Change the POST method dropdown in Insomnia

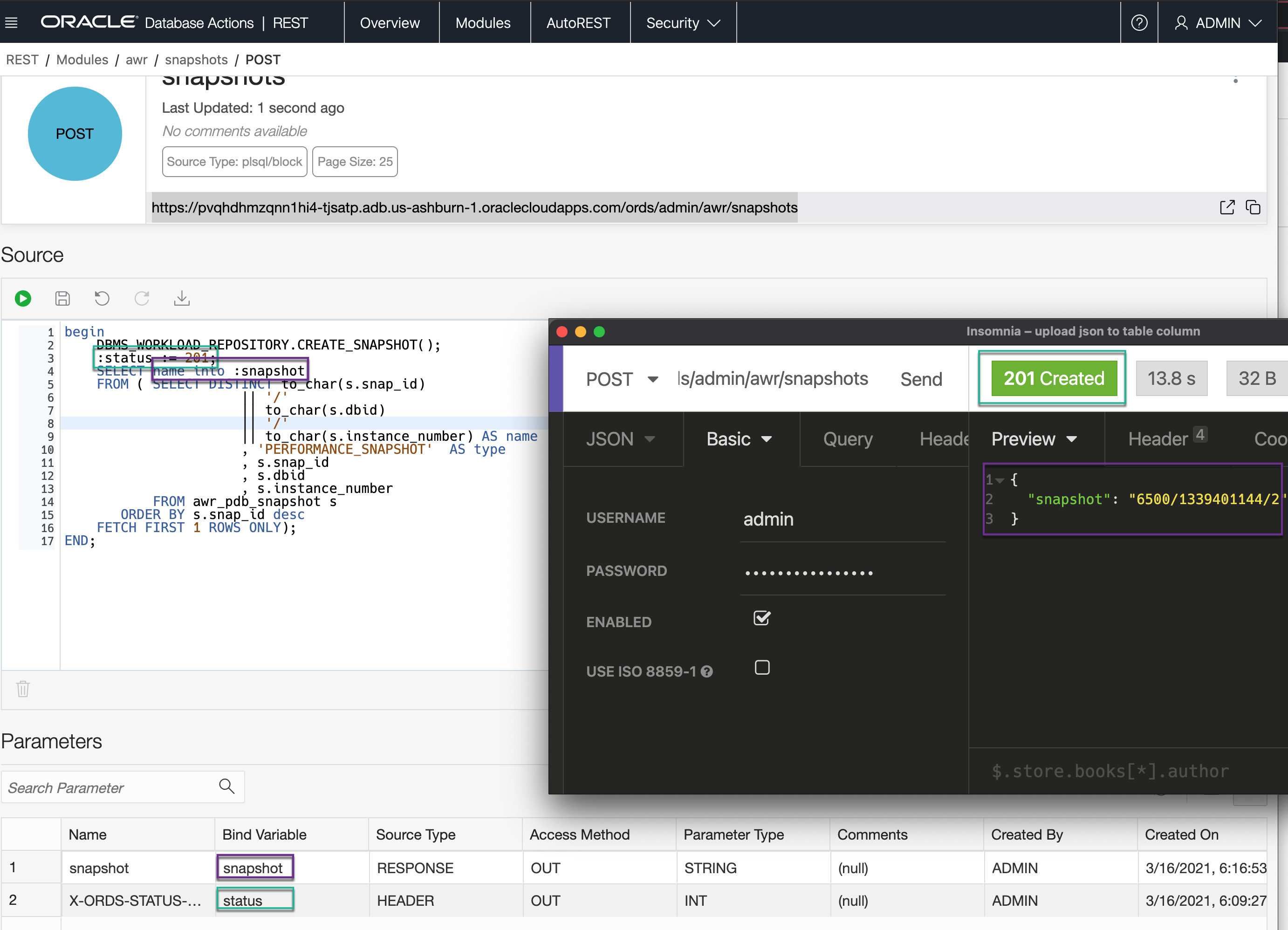click(x=622, y=379)
